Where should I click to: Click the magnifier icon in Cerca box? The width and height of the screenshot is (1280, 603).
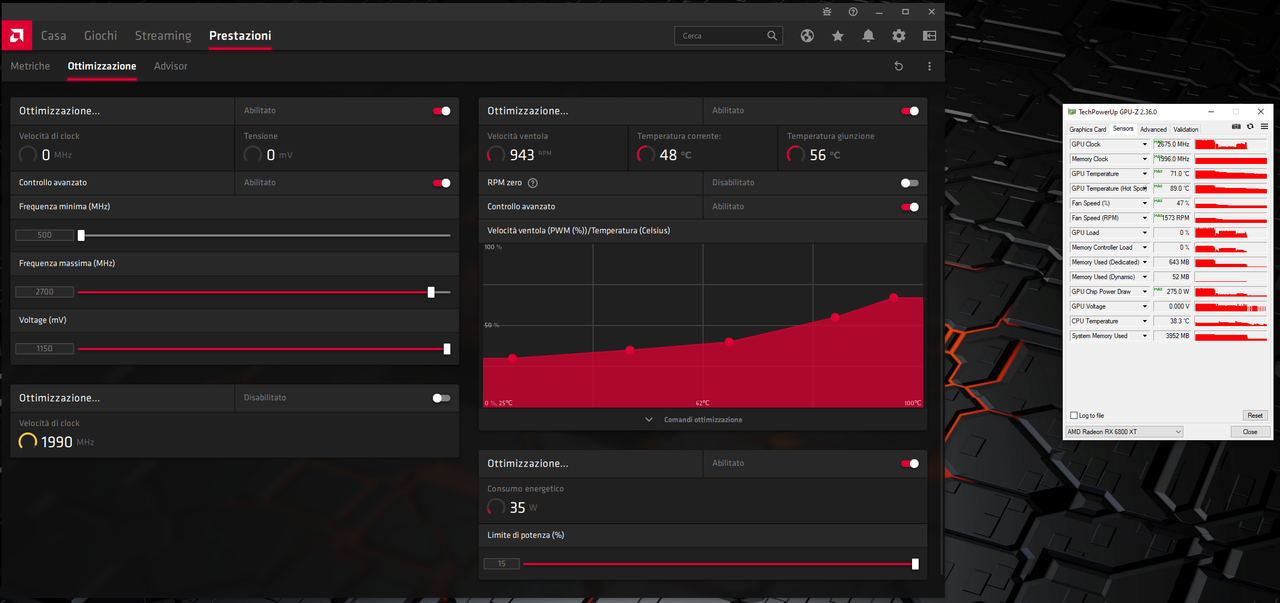pyautogui.click(x=772, y=36)
